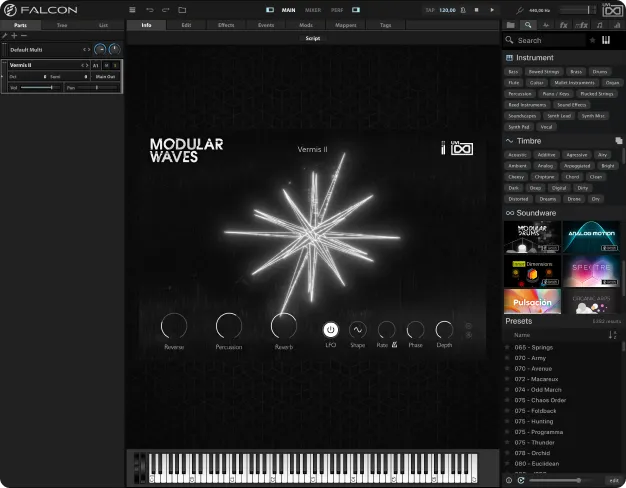Click the LFO Shape sine wave selector
The width and height of the screenshot is (626, 488).
[358, 329]
